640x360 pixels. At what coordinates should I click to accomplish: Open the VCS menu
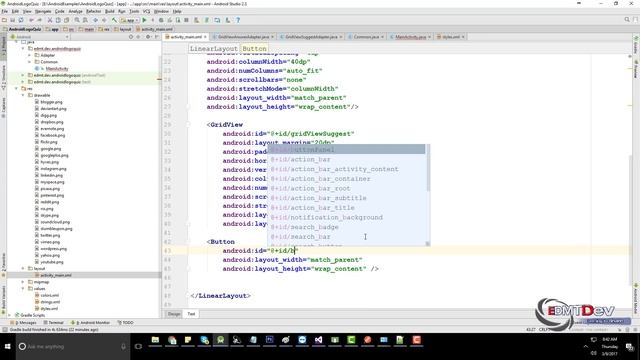point(147,11)
